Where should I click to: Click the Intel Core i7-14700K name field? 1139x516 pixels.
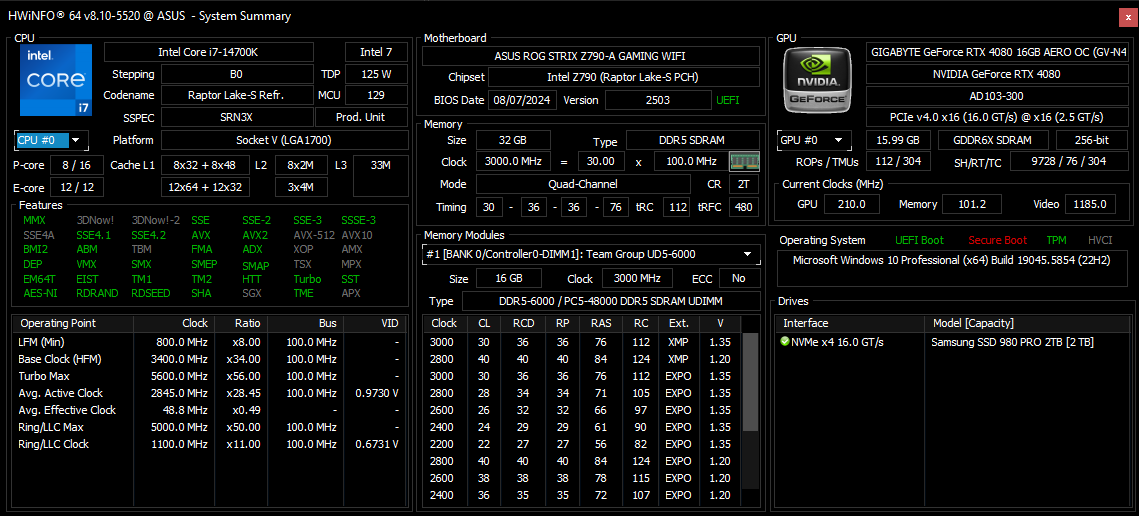coord(209,52)
